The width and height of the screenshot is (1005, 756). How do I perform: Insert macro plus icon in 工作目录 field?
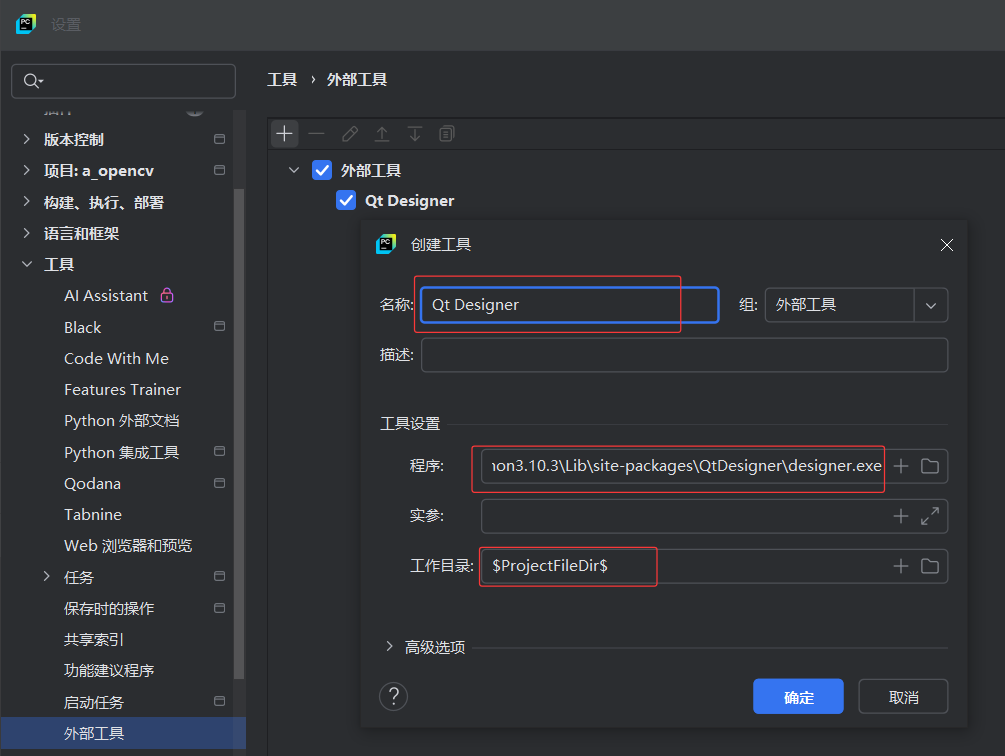pyautogui.click(x=901, y=566)
